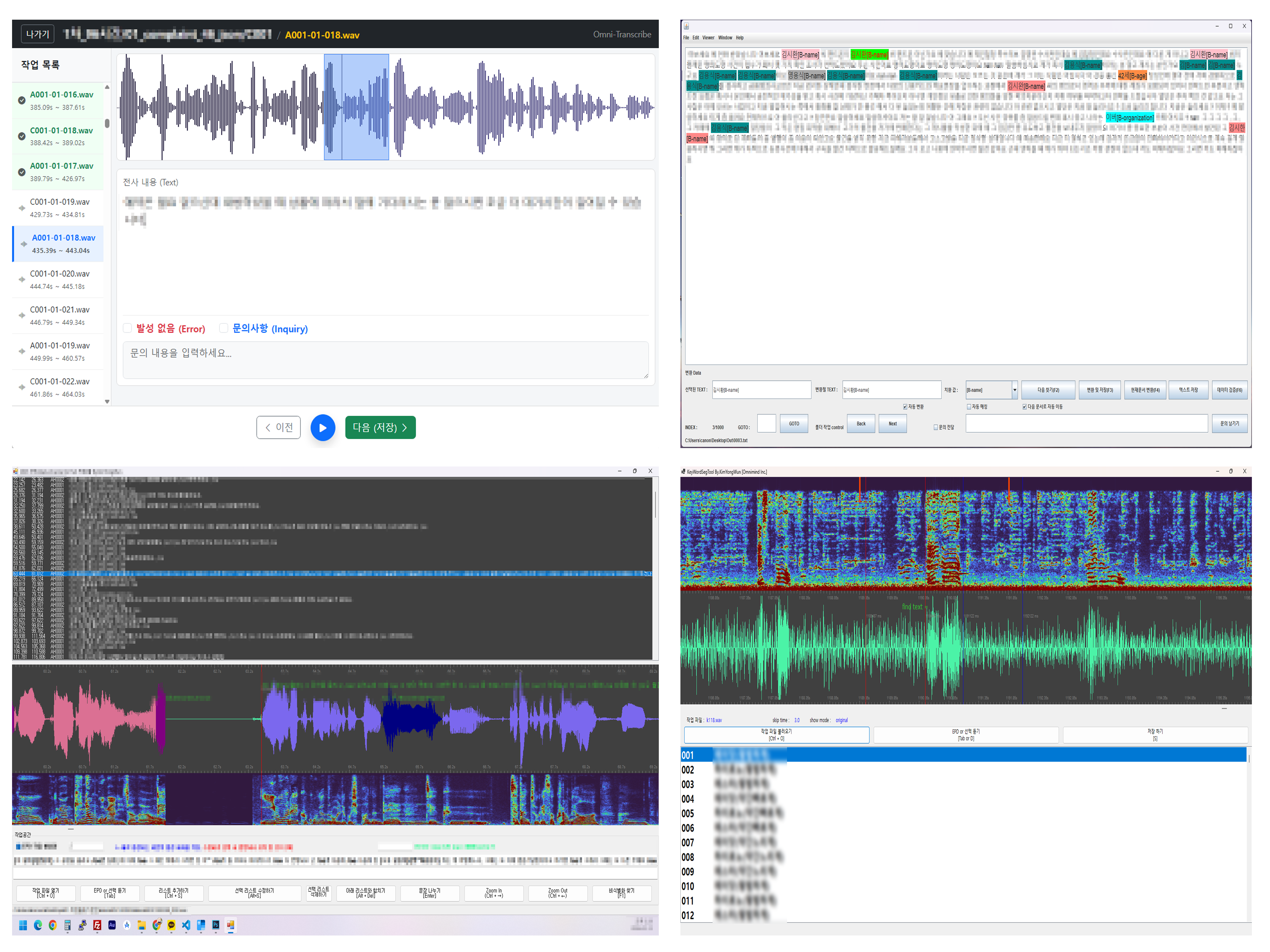Check the 발성 없음 (Error) checkbox
Image resolution: width=1270 pixels, height=952 pixels.
127,328
